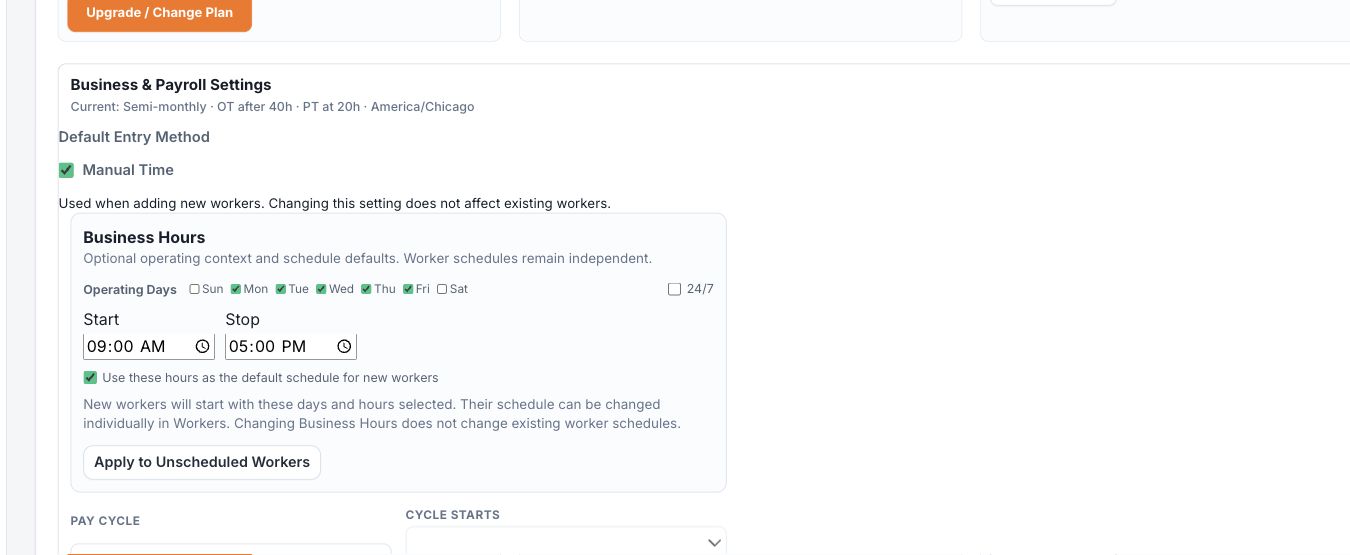This screenshot has width=1350, height=555.
Task: Uncheck the Manual Time checkbox
Action: coord(67,170)
